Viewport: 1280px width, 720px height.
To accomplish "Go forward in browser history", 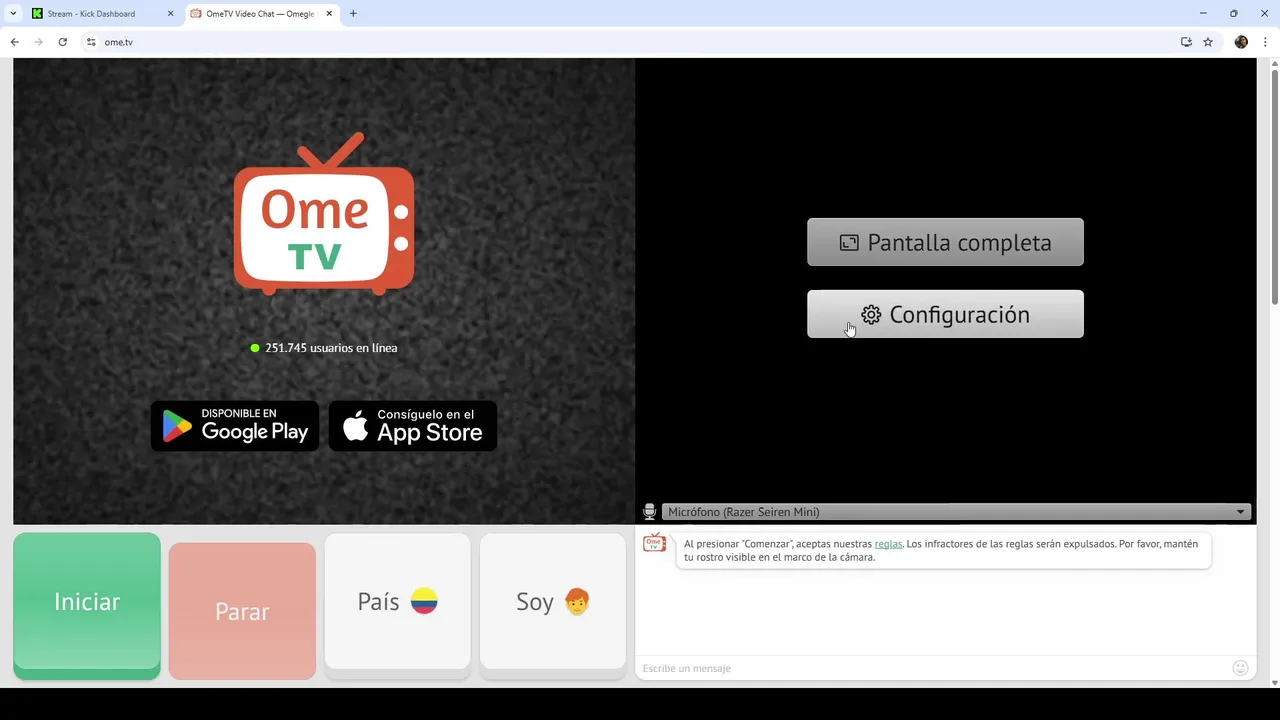I will [38, 42].
